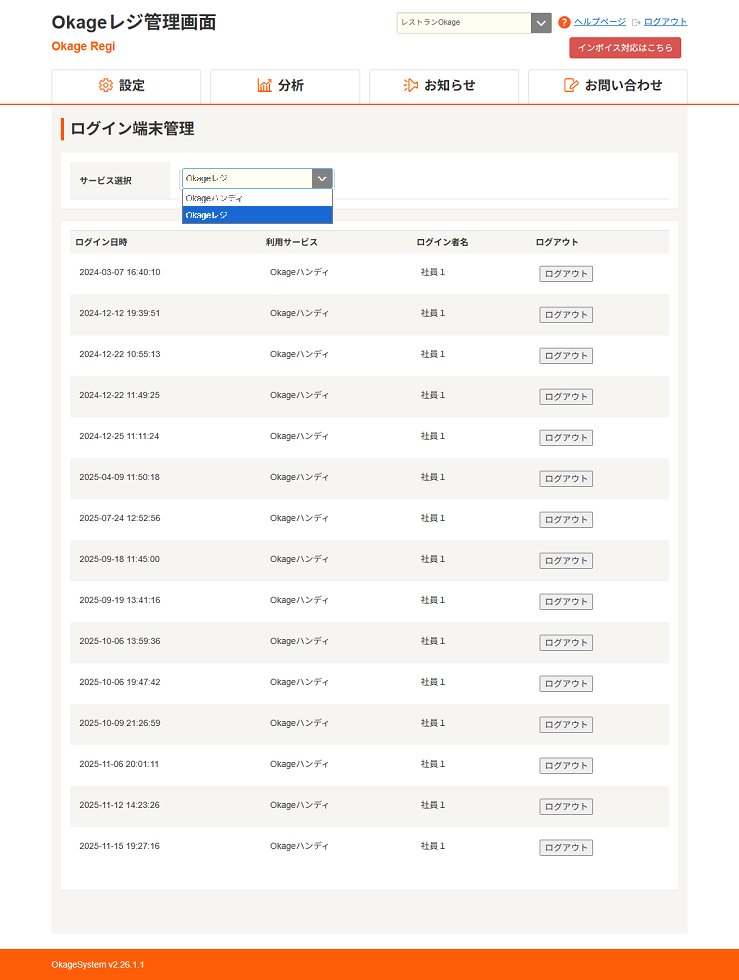Select Okageハンディ option in dropdown list
This screenshot has height=980, width=739.
tap(256, 198)
